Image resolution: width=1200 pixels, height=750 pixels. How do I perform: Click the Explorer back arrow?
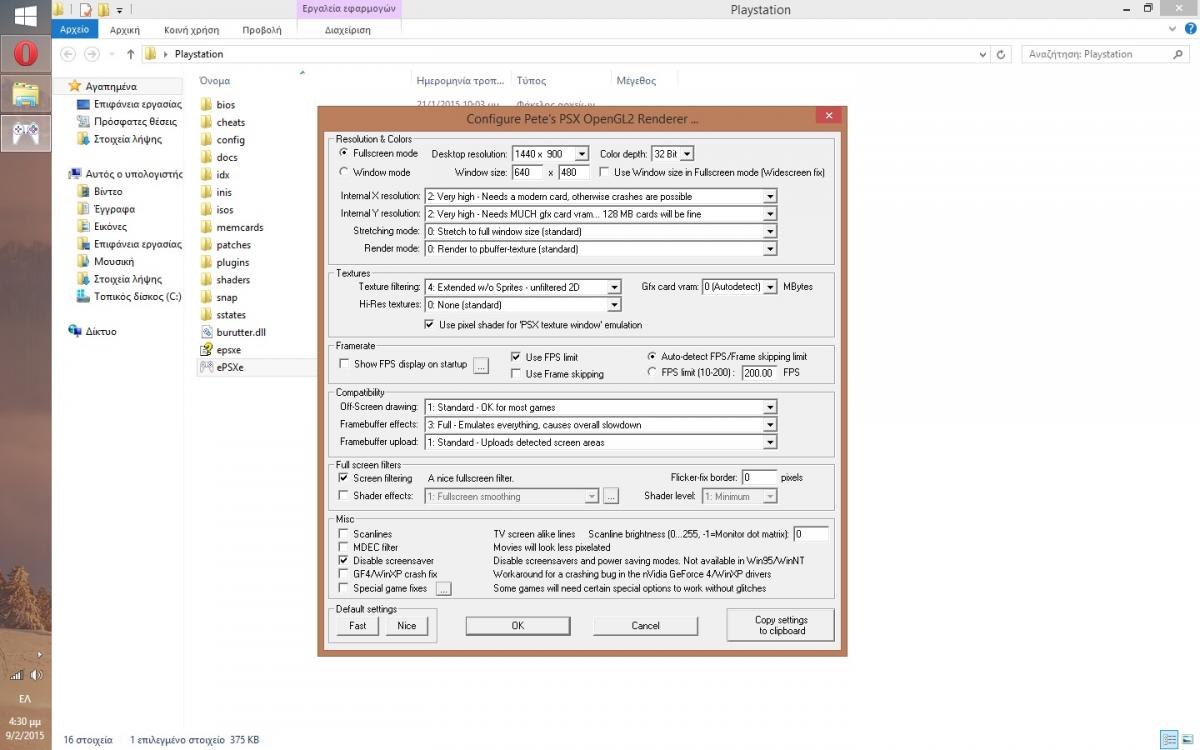pyautogui.click(x=66, y=54)
